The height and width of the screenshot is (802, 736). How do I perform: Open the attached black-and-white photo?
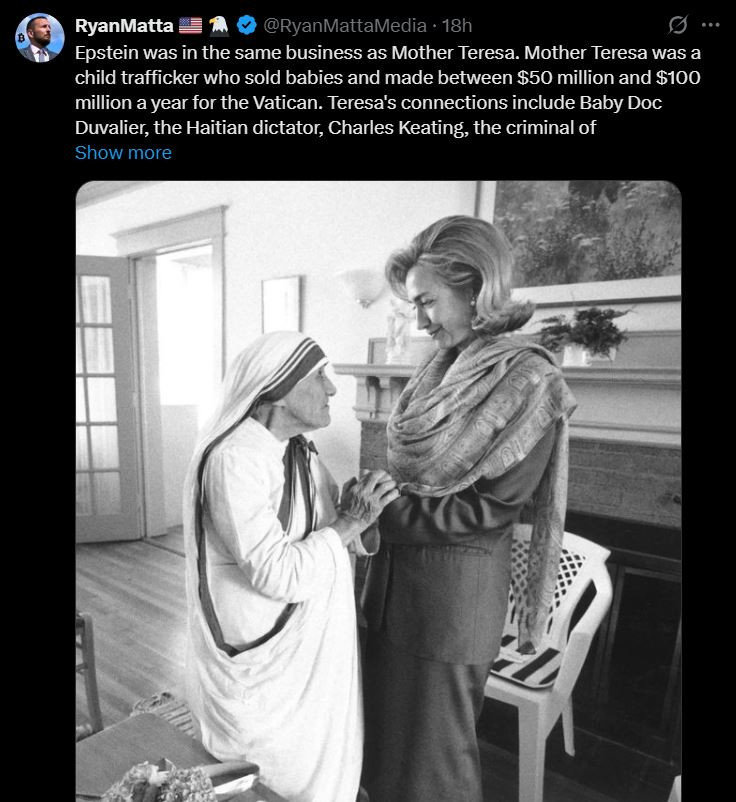click(378, 491)
